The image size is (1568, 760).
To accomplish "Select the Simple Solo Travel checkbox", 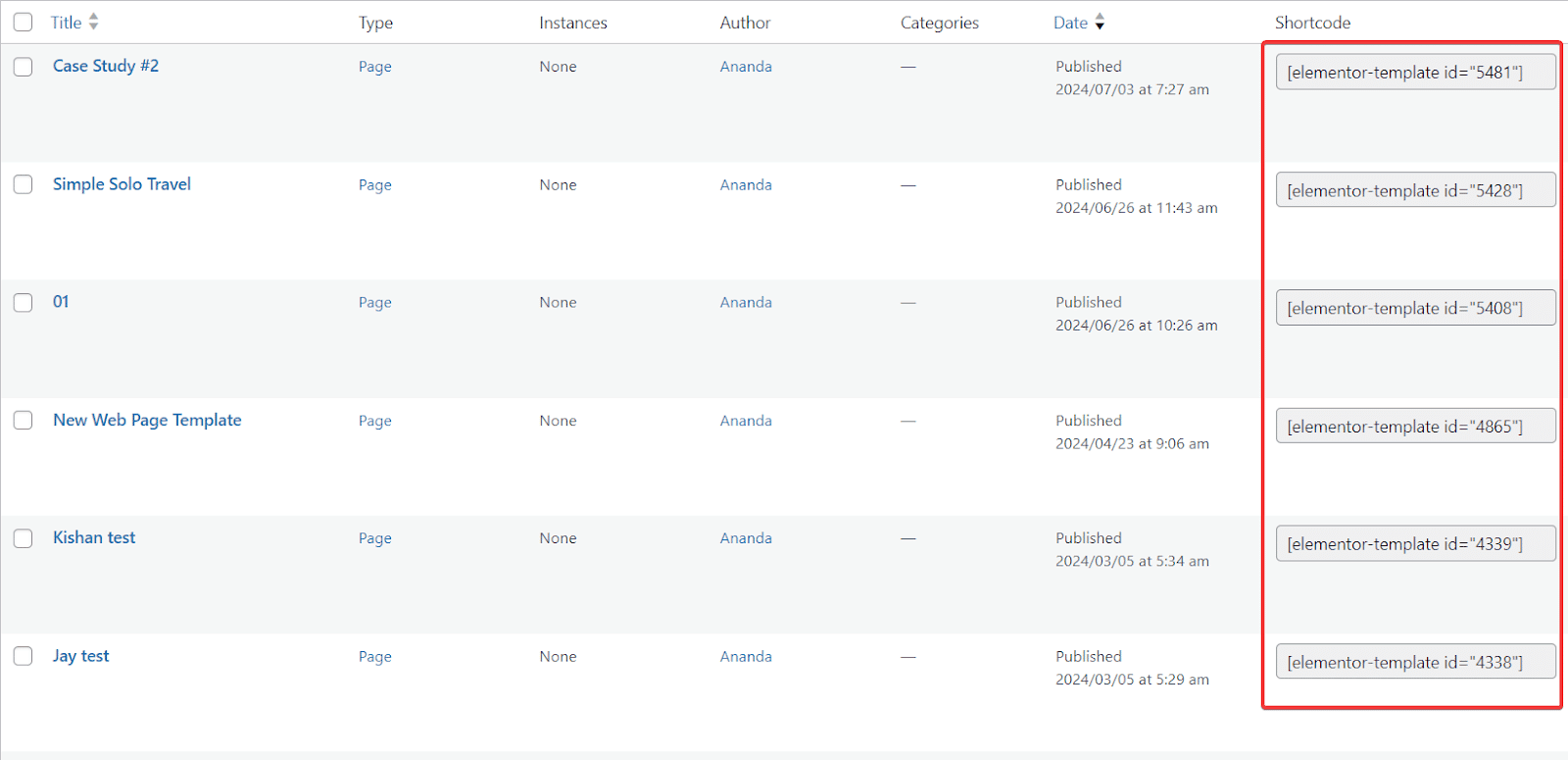I will 23,184.
